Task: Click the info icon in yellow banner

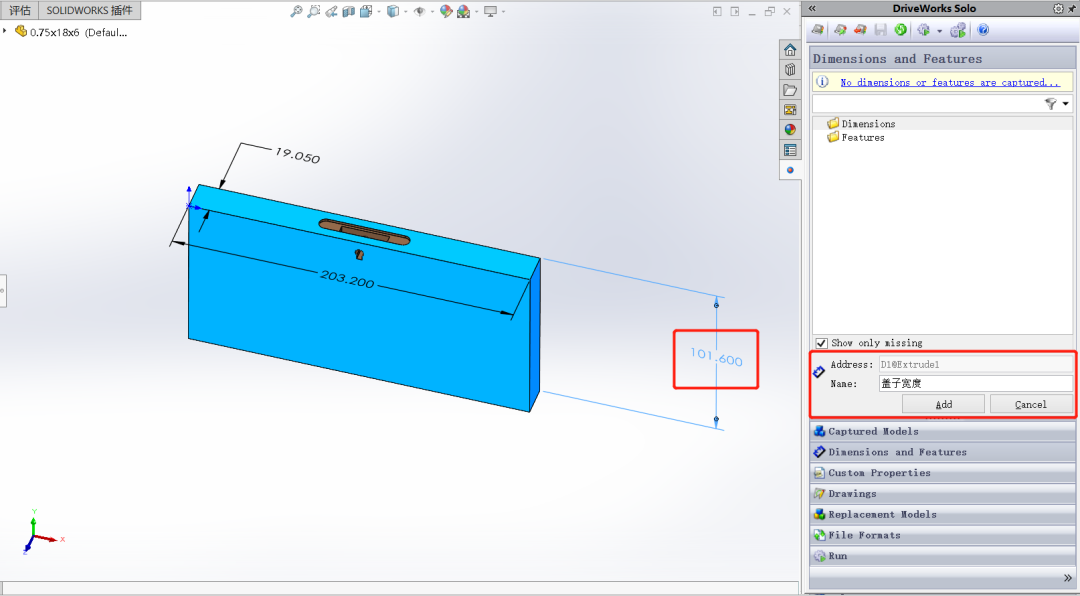Action: click(x=822, y=82)
